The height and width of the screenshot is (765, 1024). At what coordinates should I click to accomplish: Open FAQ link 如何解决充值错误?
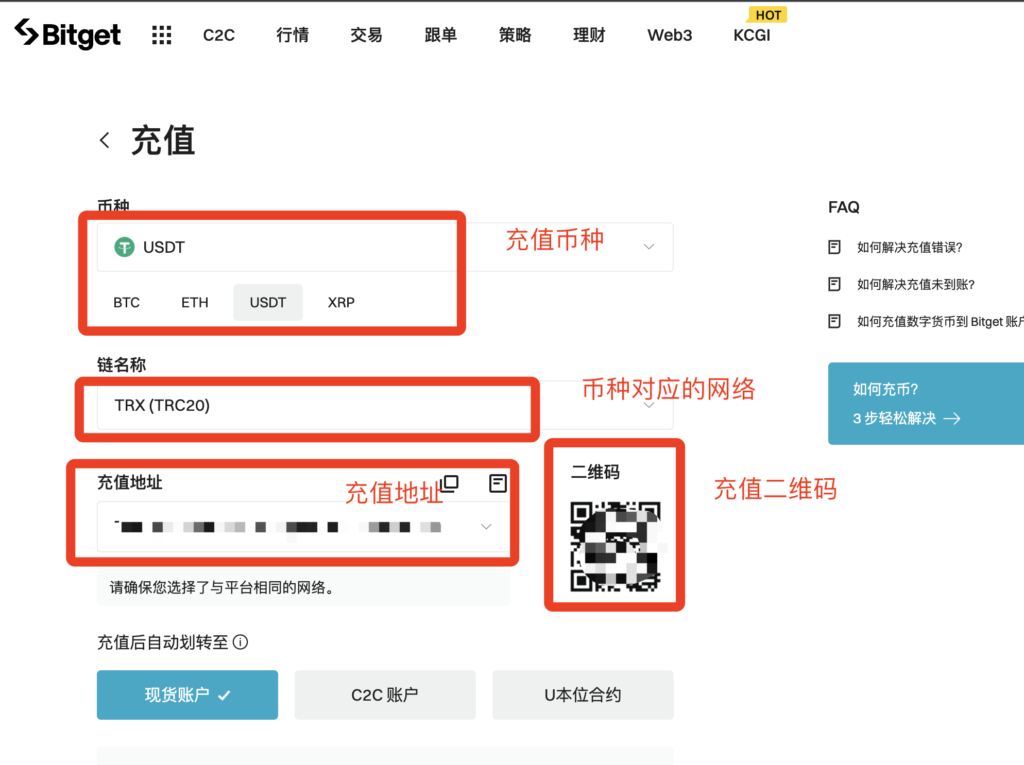[910, 247]
